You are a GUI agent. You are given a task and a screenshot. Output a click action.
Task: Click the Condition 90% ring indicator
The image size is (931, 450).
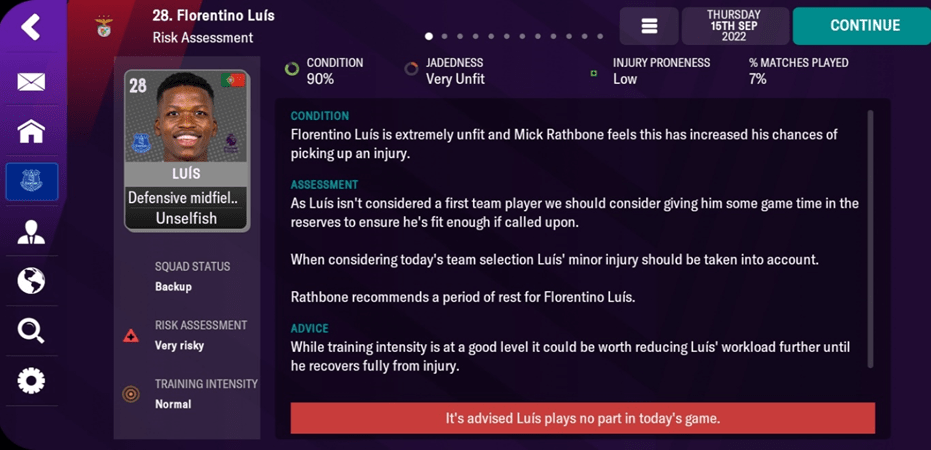point(292,70)
